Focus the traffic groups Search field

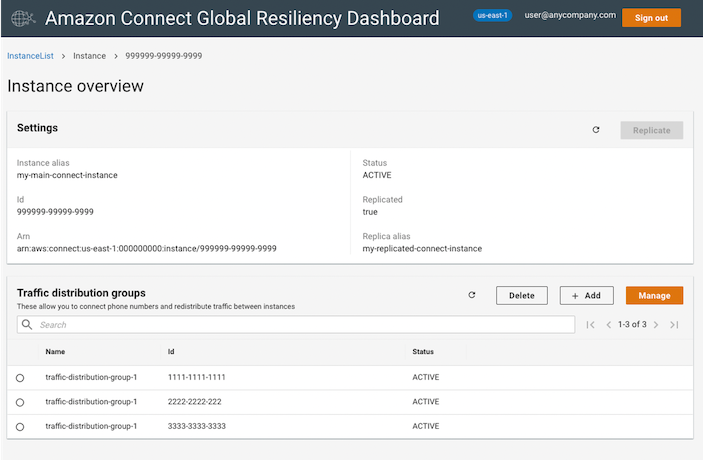coord(296,325)
